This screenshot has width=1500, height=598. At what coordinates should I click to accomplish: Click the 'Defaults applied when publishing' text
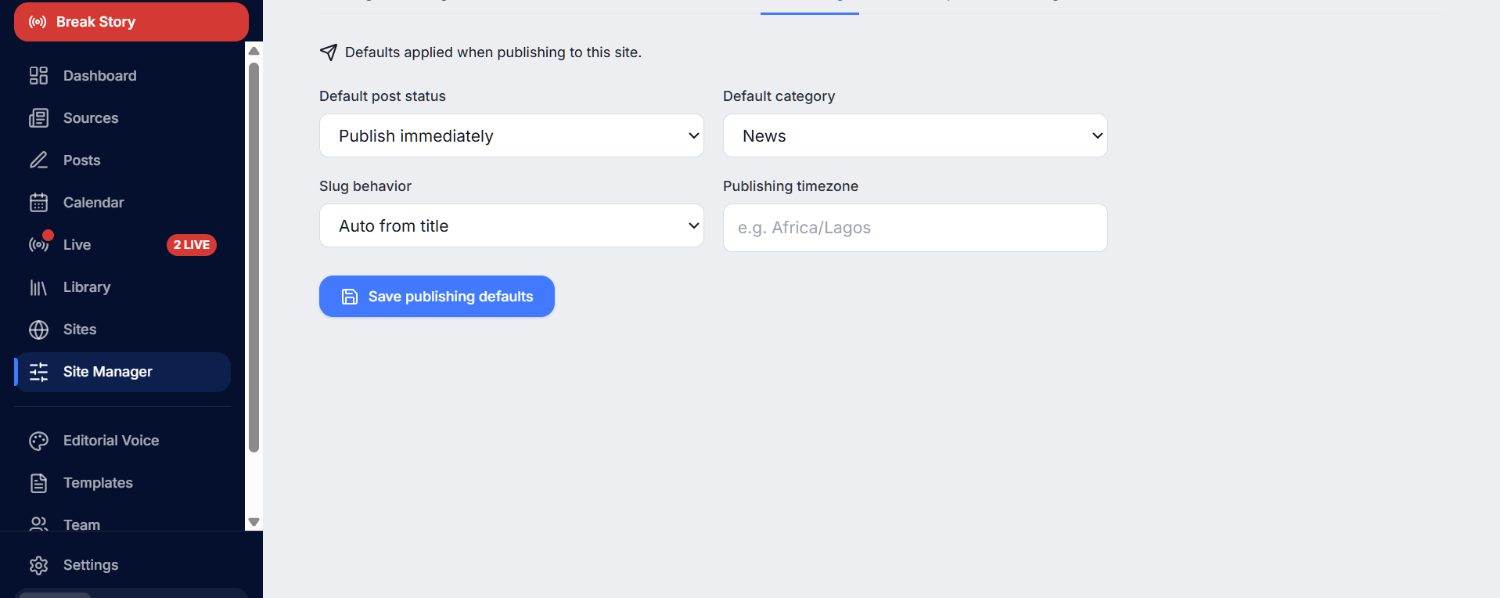(493, 52)
